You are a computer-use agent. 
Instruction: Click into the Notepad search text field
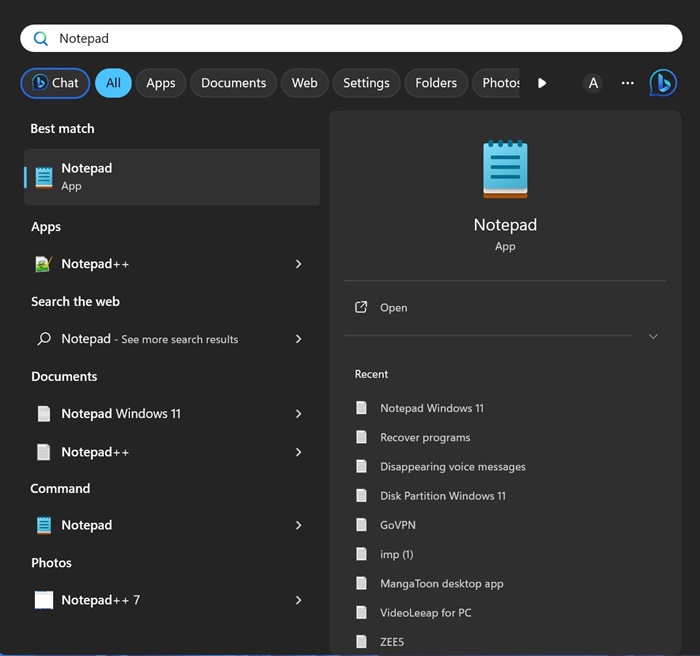pos(350,39)
